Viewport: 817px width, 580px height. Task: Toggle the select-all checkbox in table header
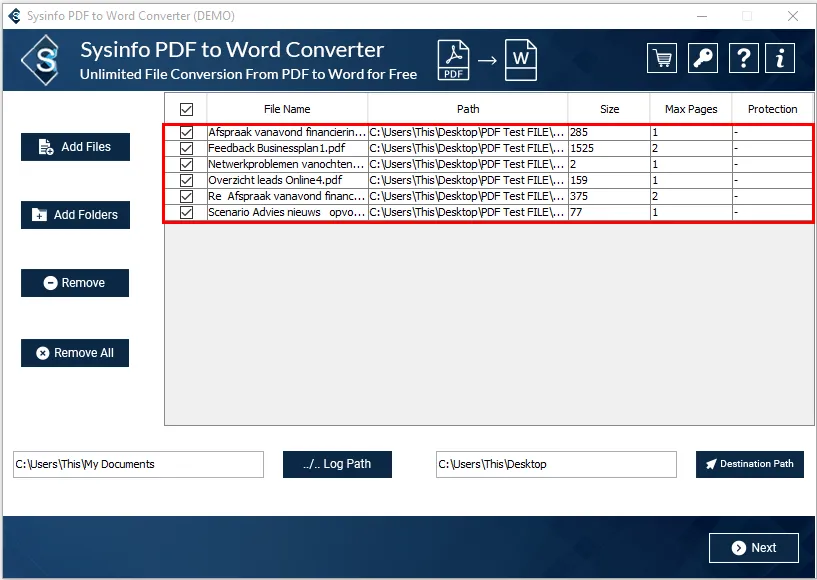coord(186,109)
